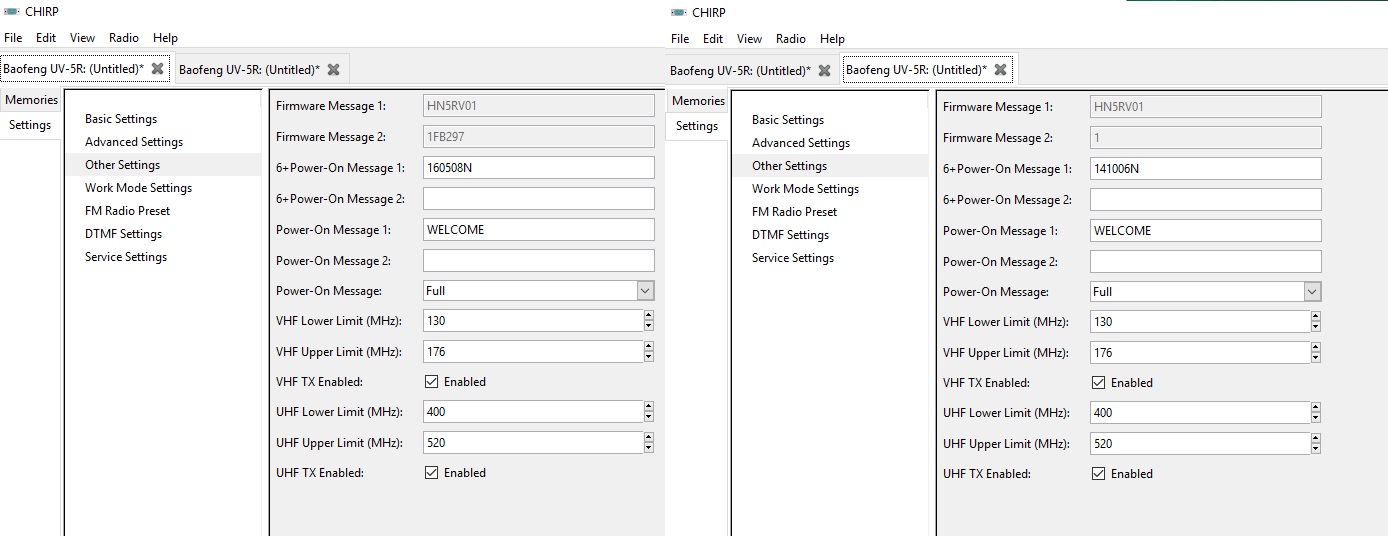This screenshot has height=536, width=1388.
Task: Click the empty Power-On Message 2 field in right window
Action: pos(1206,262)
